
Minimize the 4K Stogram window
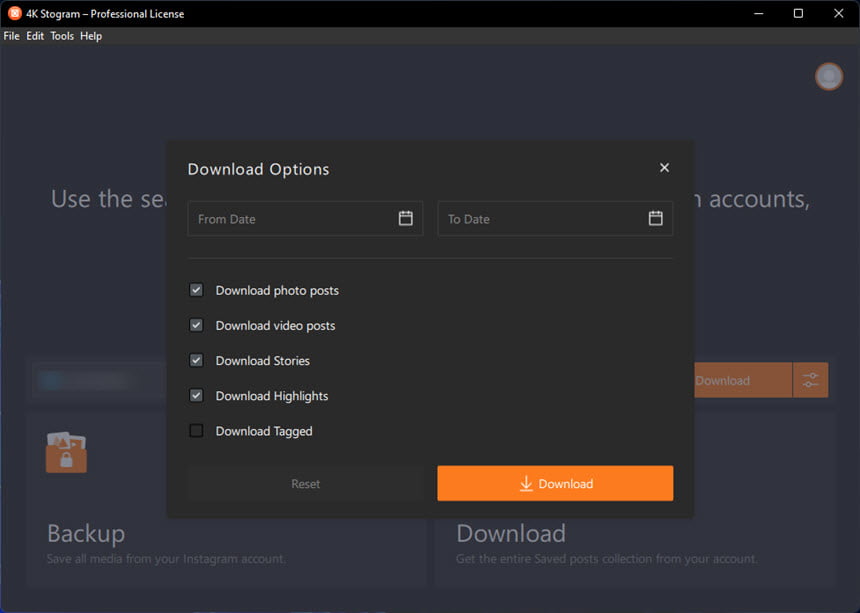pos(759,13)
